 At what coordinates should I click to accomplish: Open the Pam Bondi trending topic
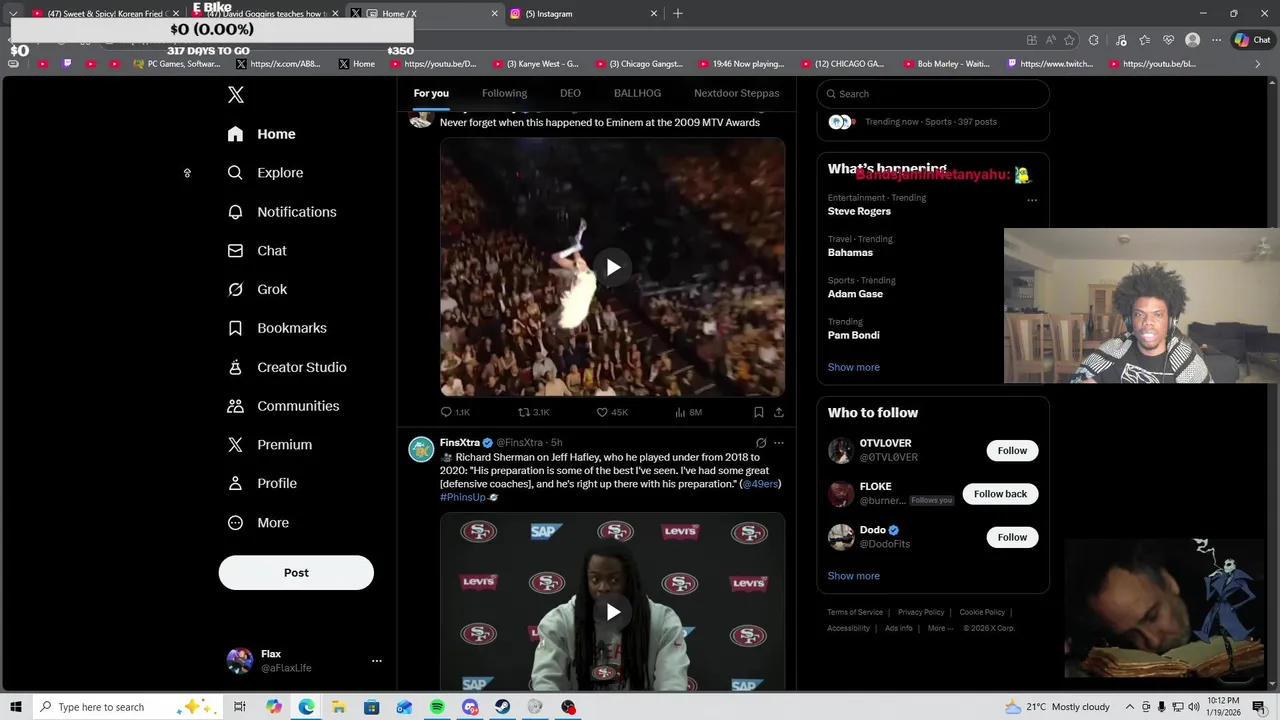click(x=854, y=335)
